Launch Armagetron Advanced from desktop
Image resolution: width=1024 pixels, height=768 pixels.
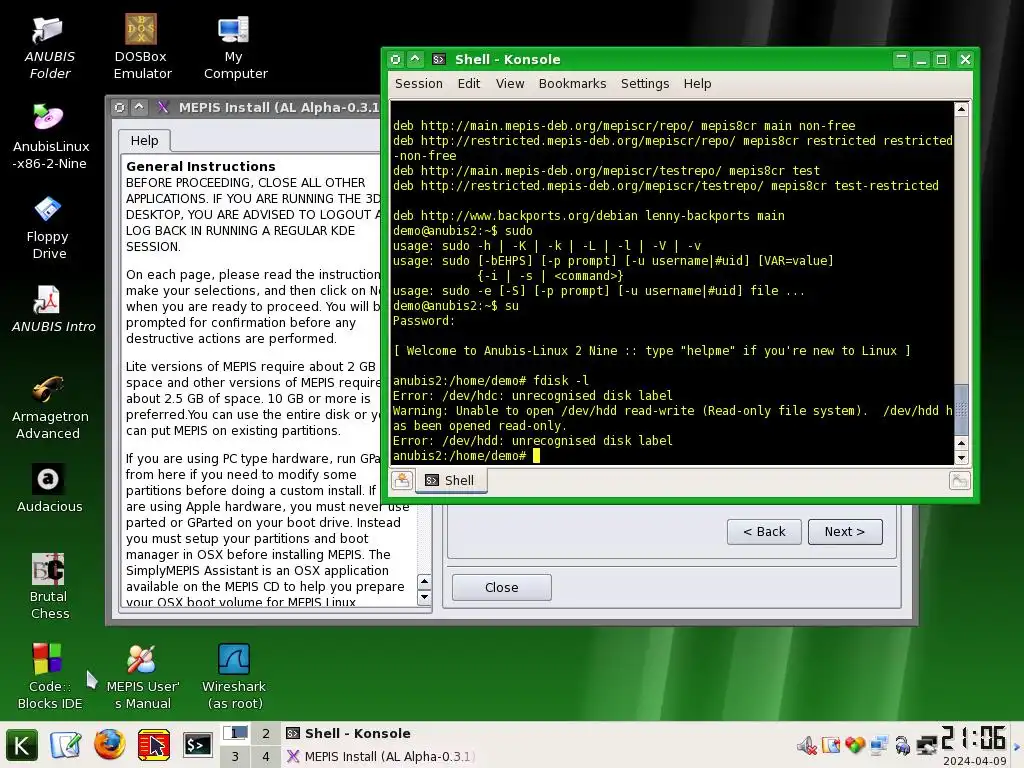pos(50,408)
